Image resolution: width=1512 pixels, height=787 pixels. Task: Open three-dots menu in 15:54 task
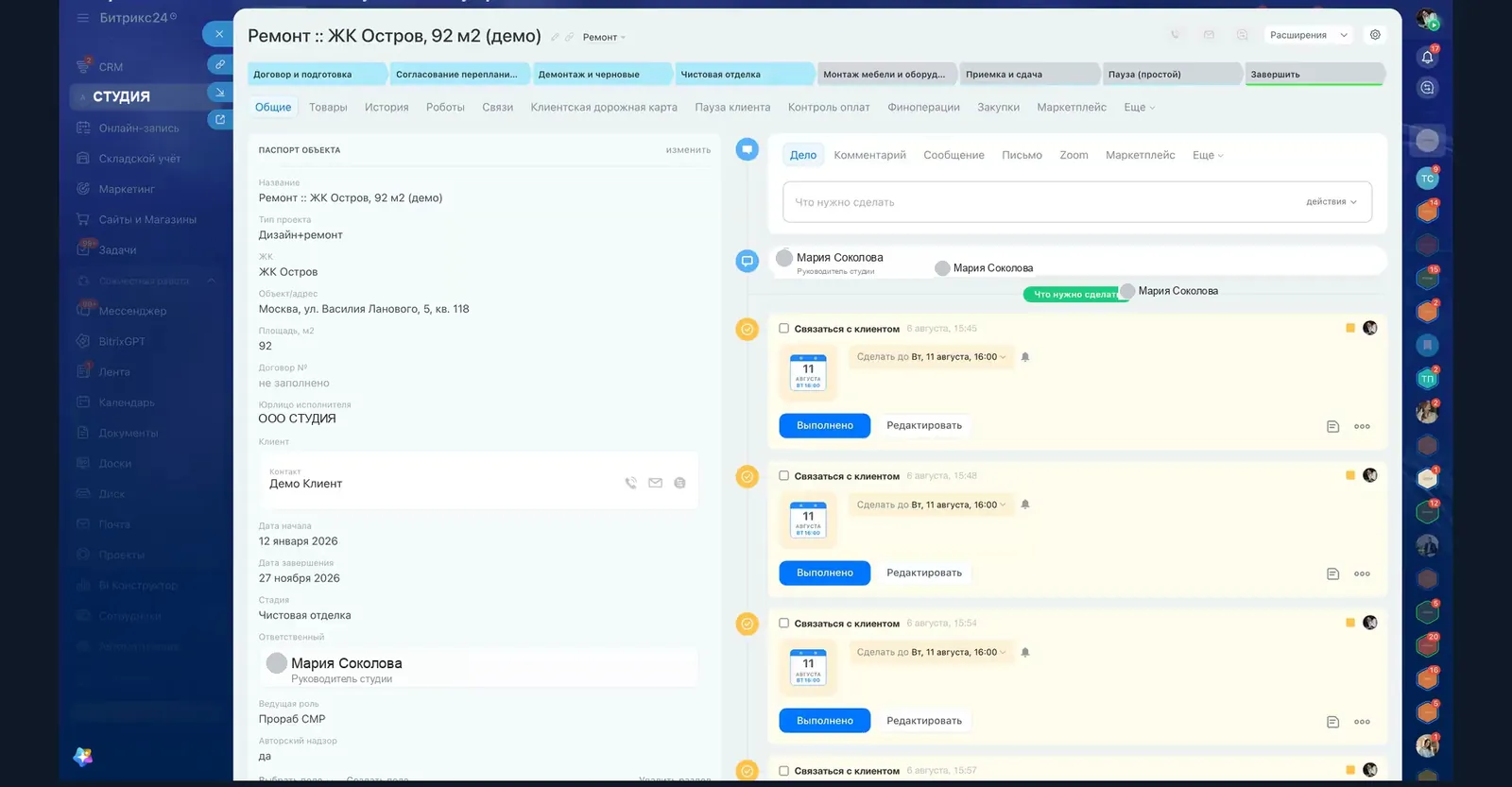click(1362, 722)
